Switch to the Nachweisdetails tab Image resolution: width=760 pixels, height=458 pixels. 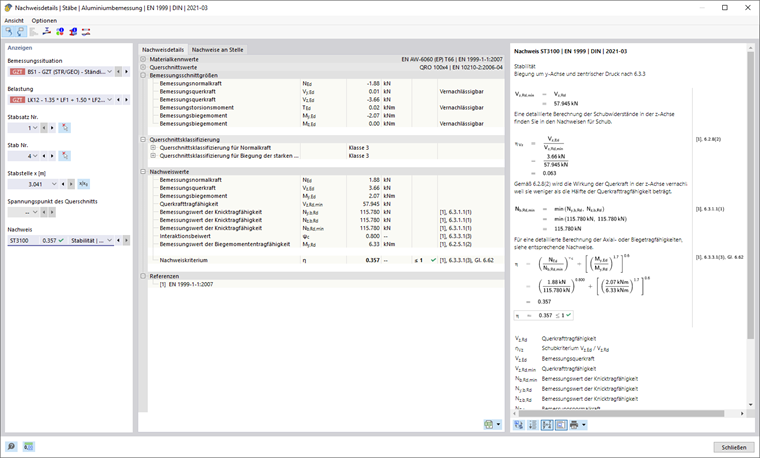point(163,49)
